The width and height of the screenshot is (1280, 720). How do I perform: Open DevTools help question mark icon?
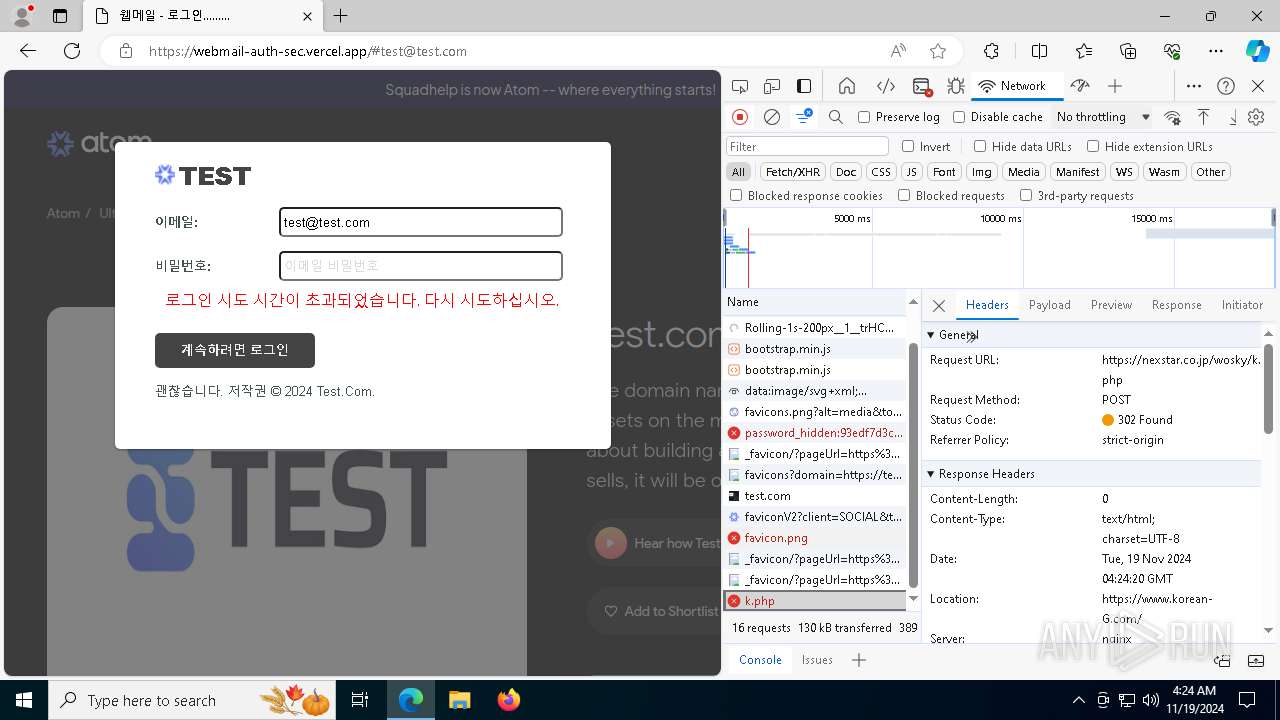pyautogui.click(x=1226, y=86)
